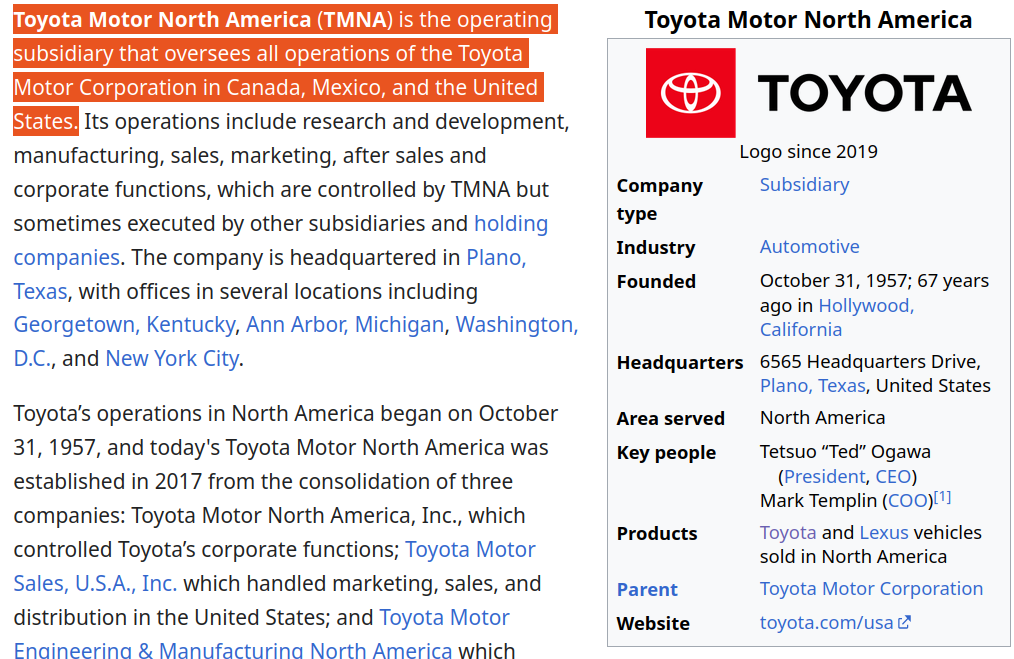Click 'Tetsuo “Ted” Ogawa' name in infobox

[845, 452]
